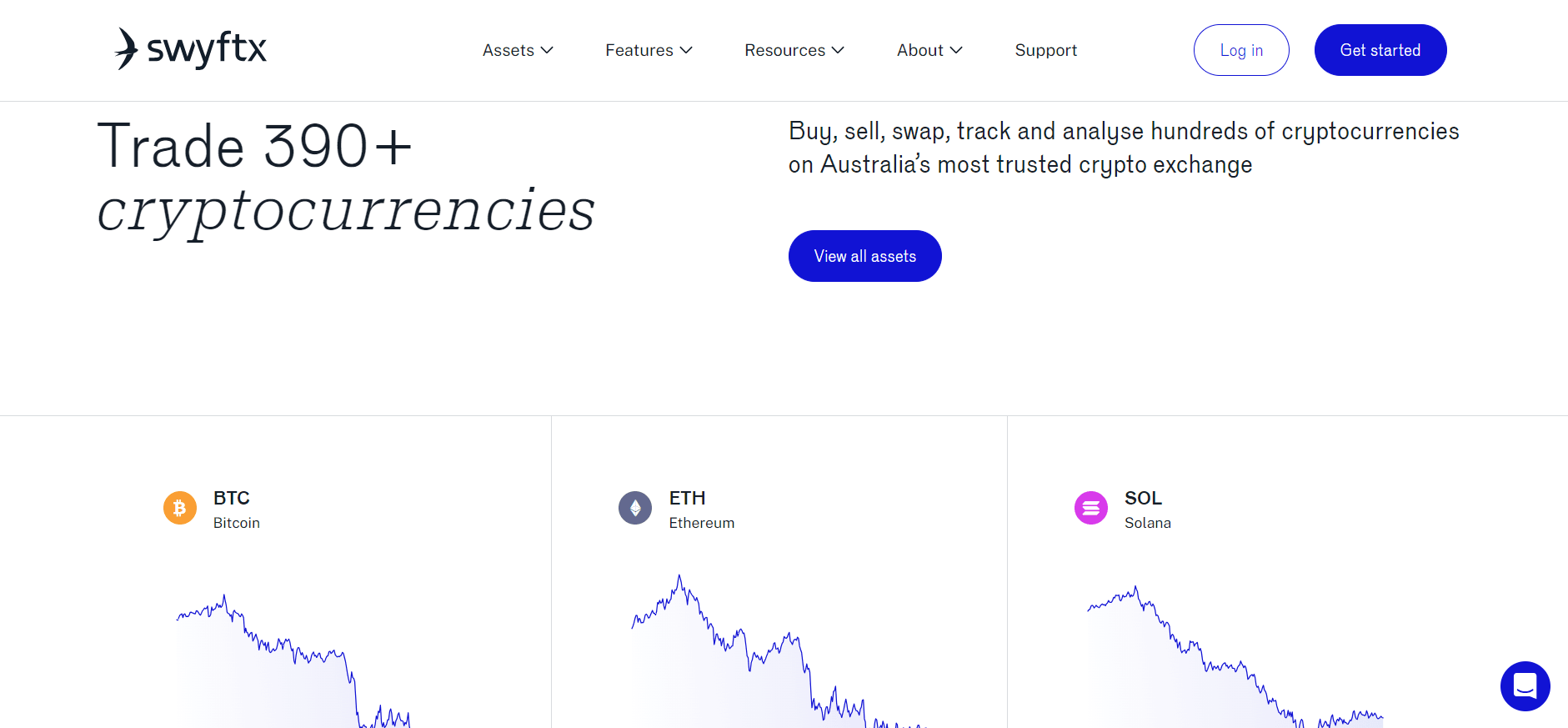Expand the About dropdown menu

click(929, 50)
